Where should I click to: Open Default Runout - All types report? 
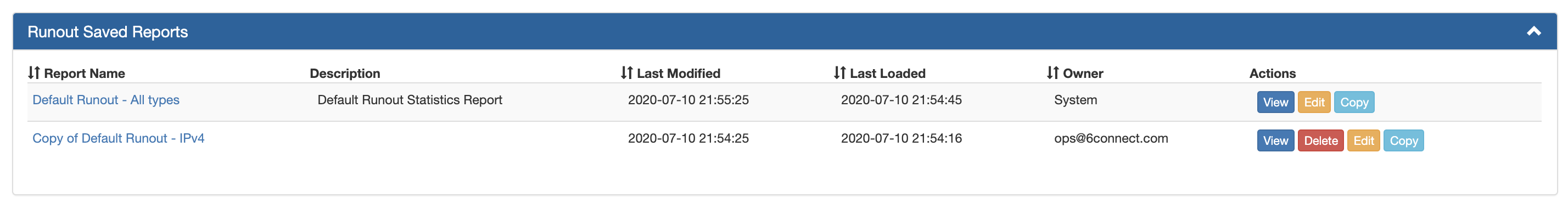coord(106,100)
